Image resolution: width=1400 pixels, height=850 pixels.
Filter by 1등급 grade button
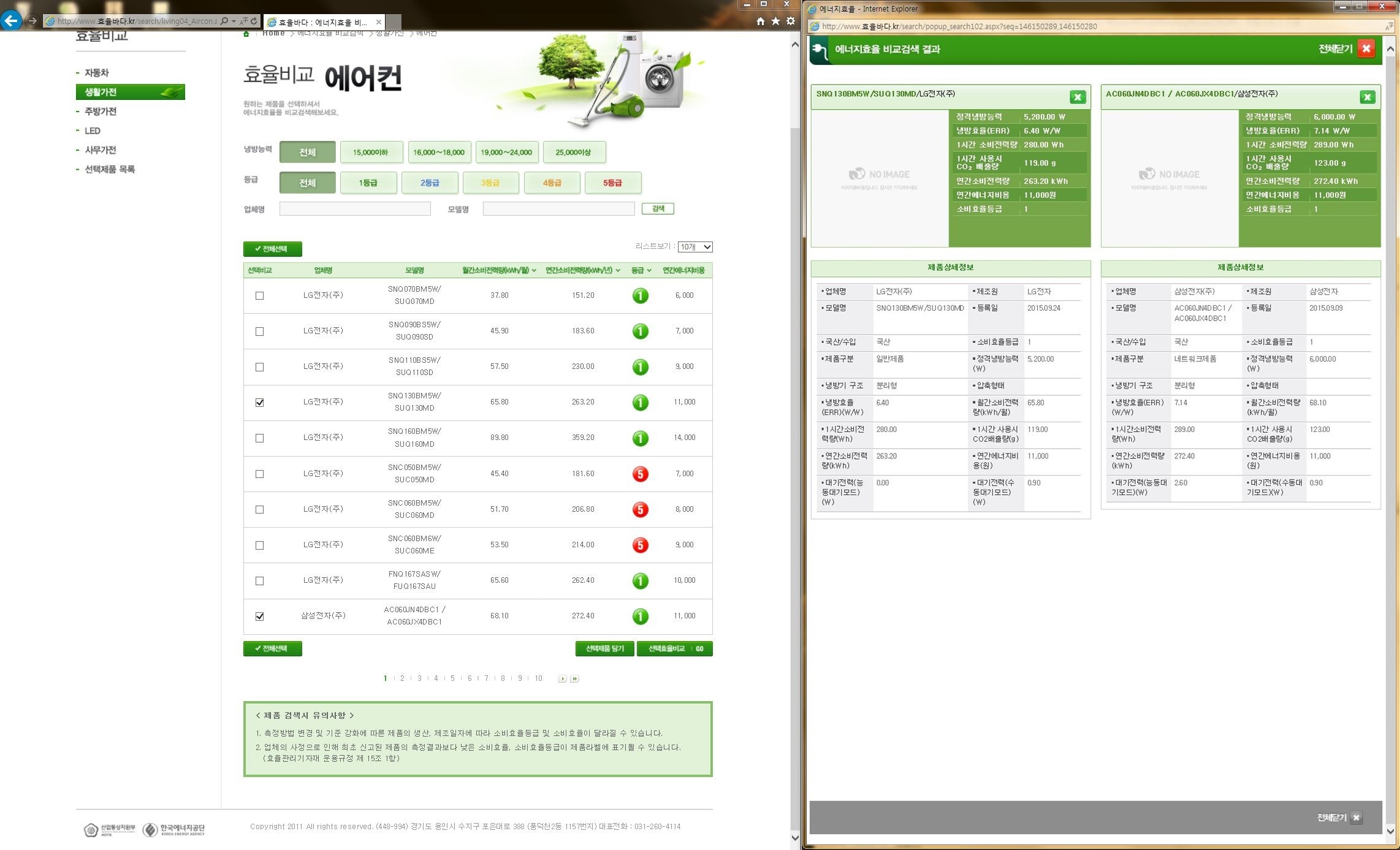click(x=368, y=183)
